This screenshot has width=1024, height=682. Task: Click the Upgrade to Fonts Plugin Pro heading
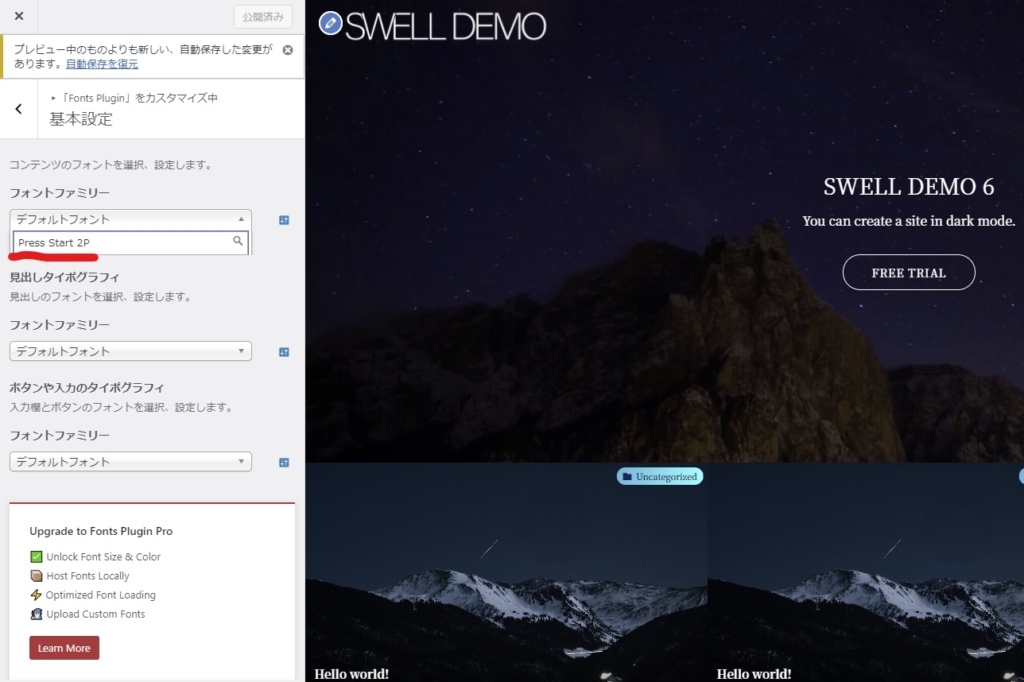pos(101,531)
